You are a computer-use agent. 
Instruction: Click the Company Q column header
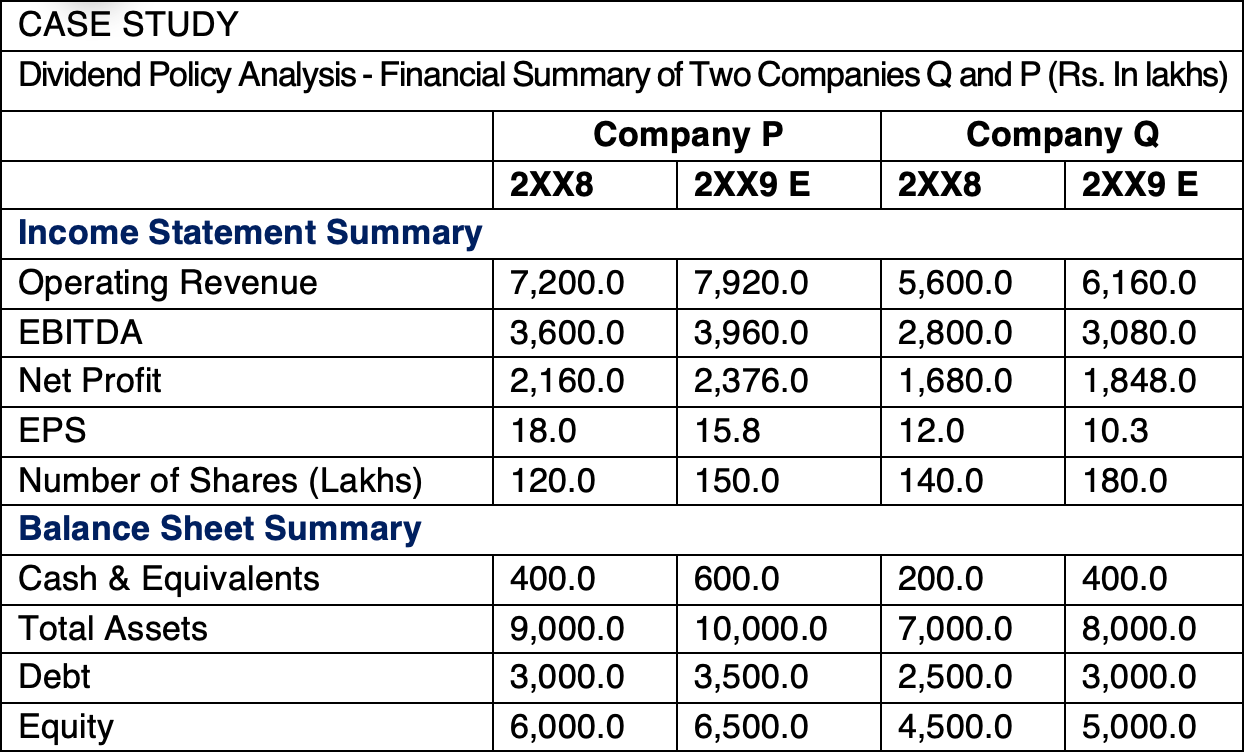click(x=1061, y=135)
